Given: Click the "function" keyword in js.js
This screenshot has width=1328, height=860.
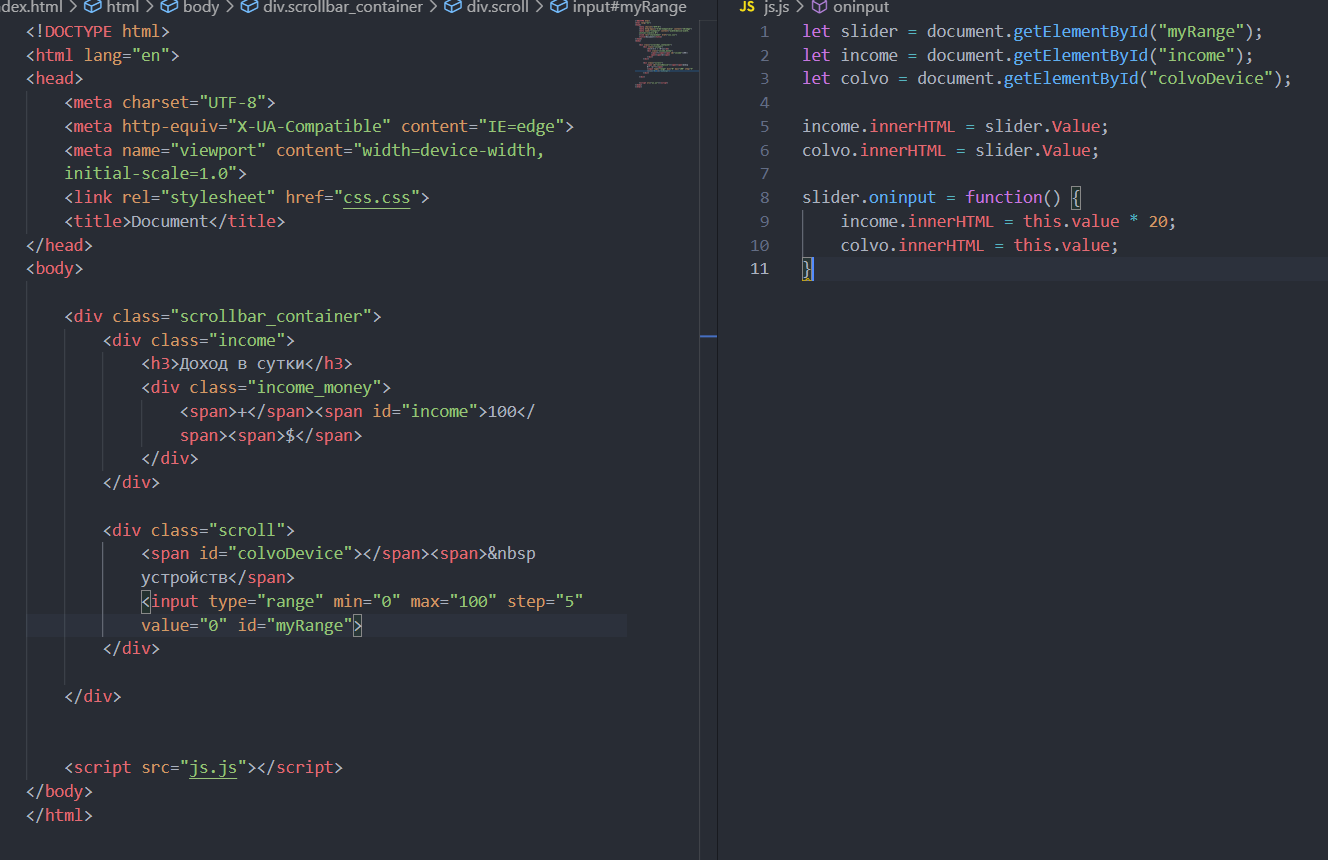Looking at the screenshot, I should coord(1004,197).
